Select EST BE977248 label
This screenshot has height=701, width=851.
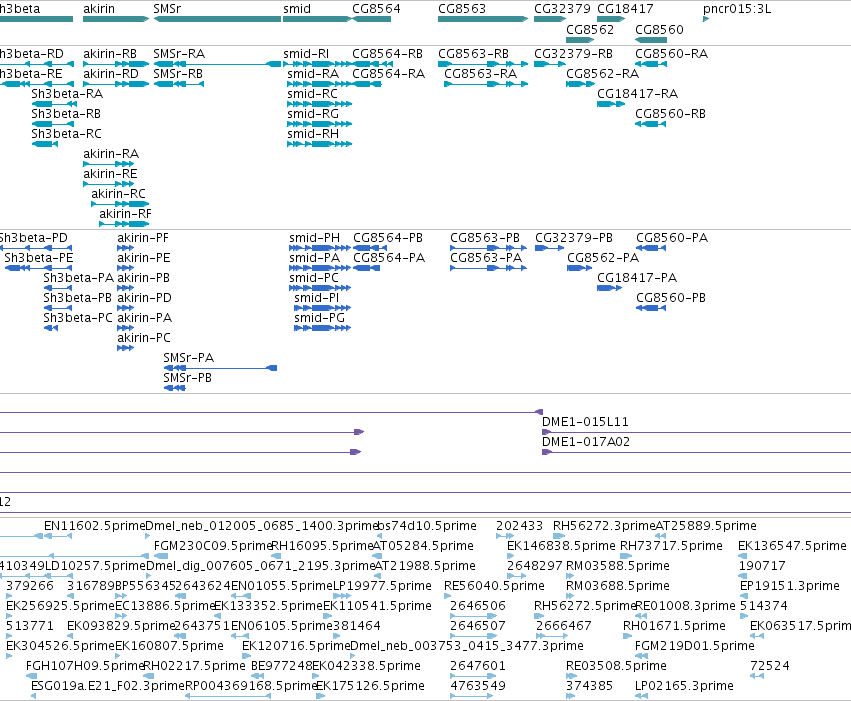pyautogui.click(x=282, y=667)
